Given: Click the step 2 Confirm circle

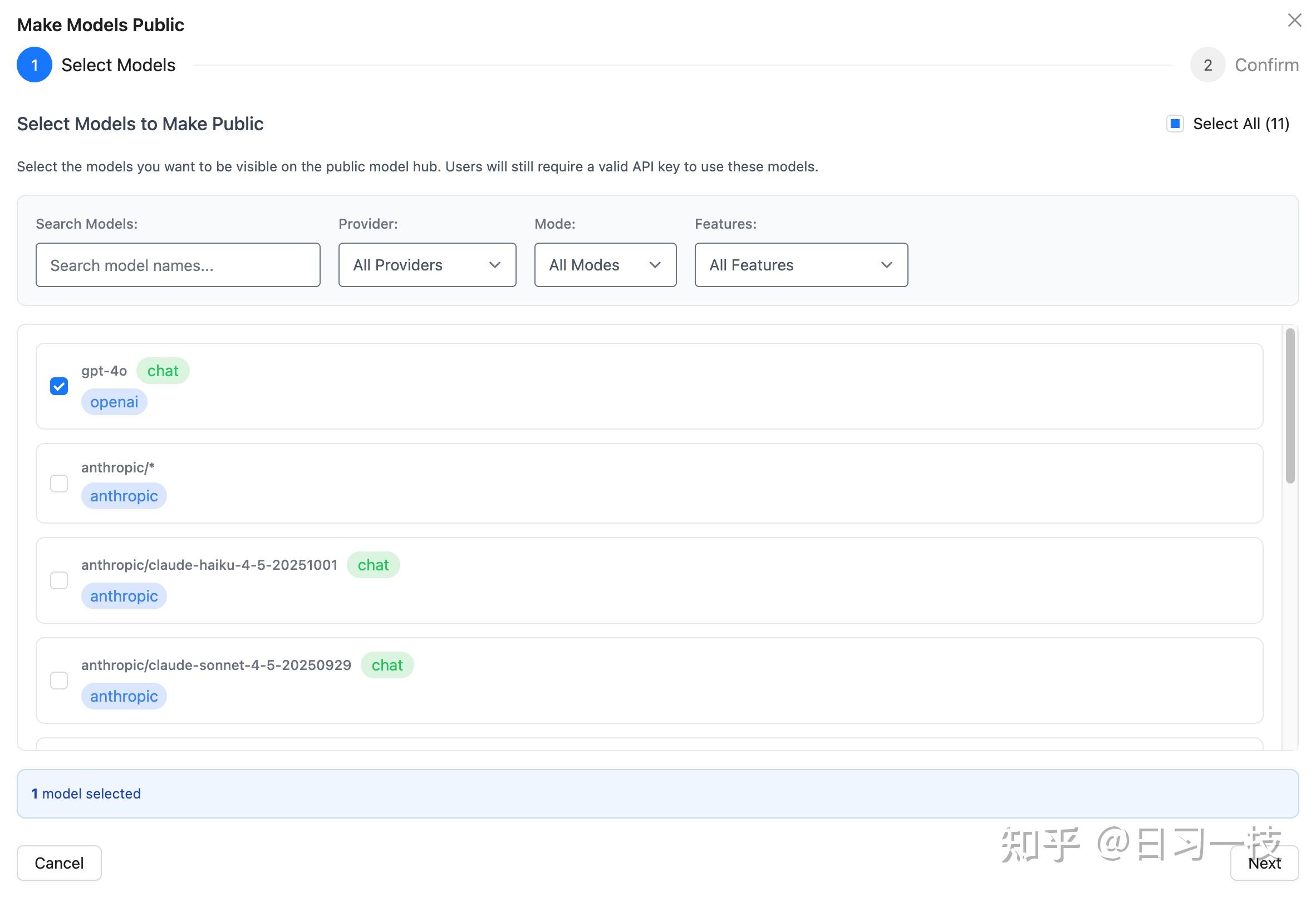Looking at the screenshot, I should tap(1207, 65).
